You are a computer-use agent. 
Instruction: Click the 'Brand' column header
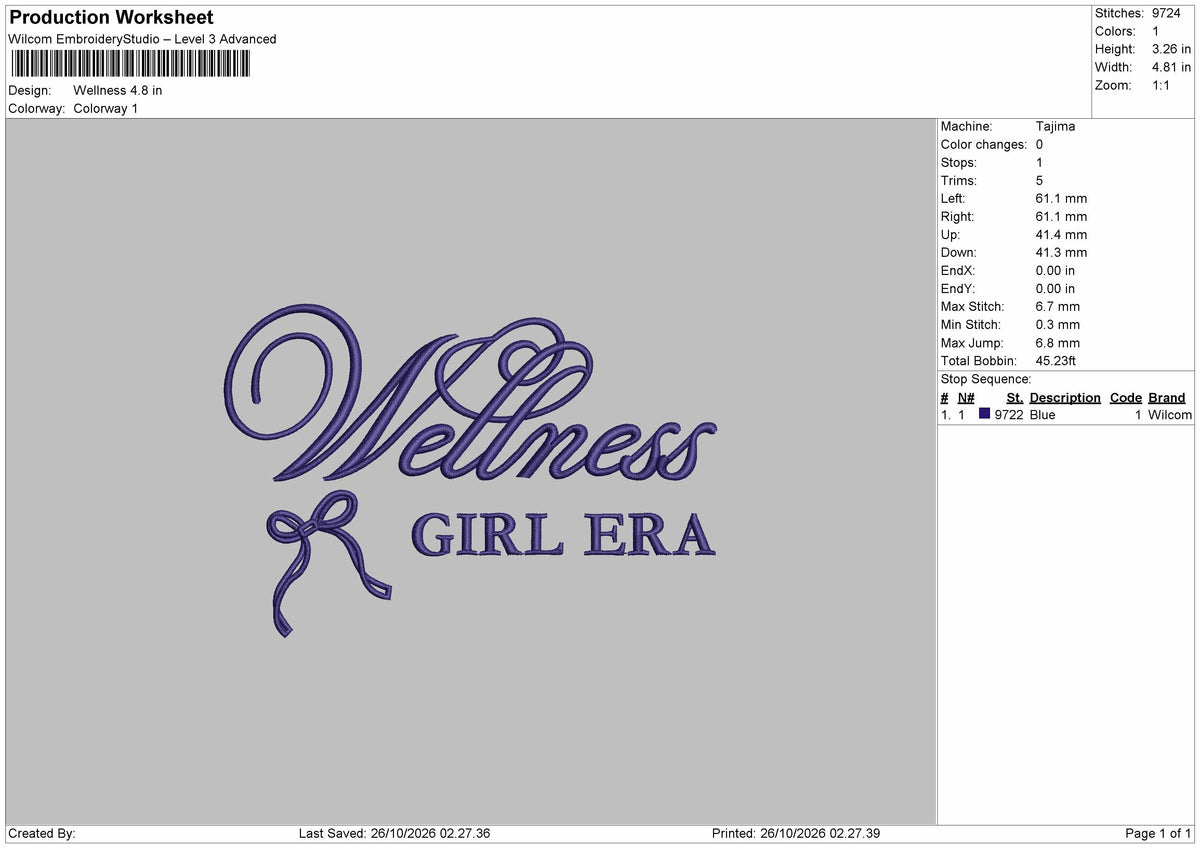[1167, 397]
